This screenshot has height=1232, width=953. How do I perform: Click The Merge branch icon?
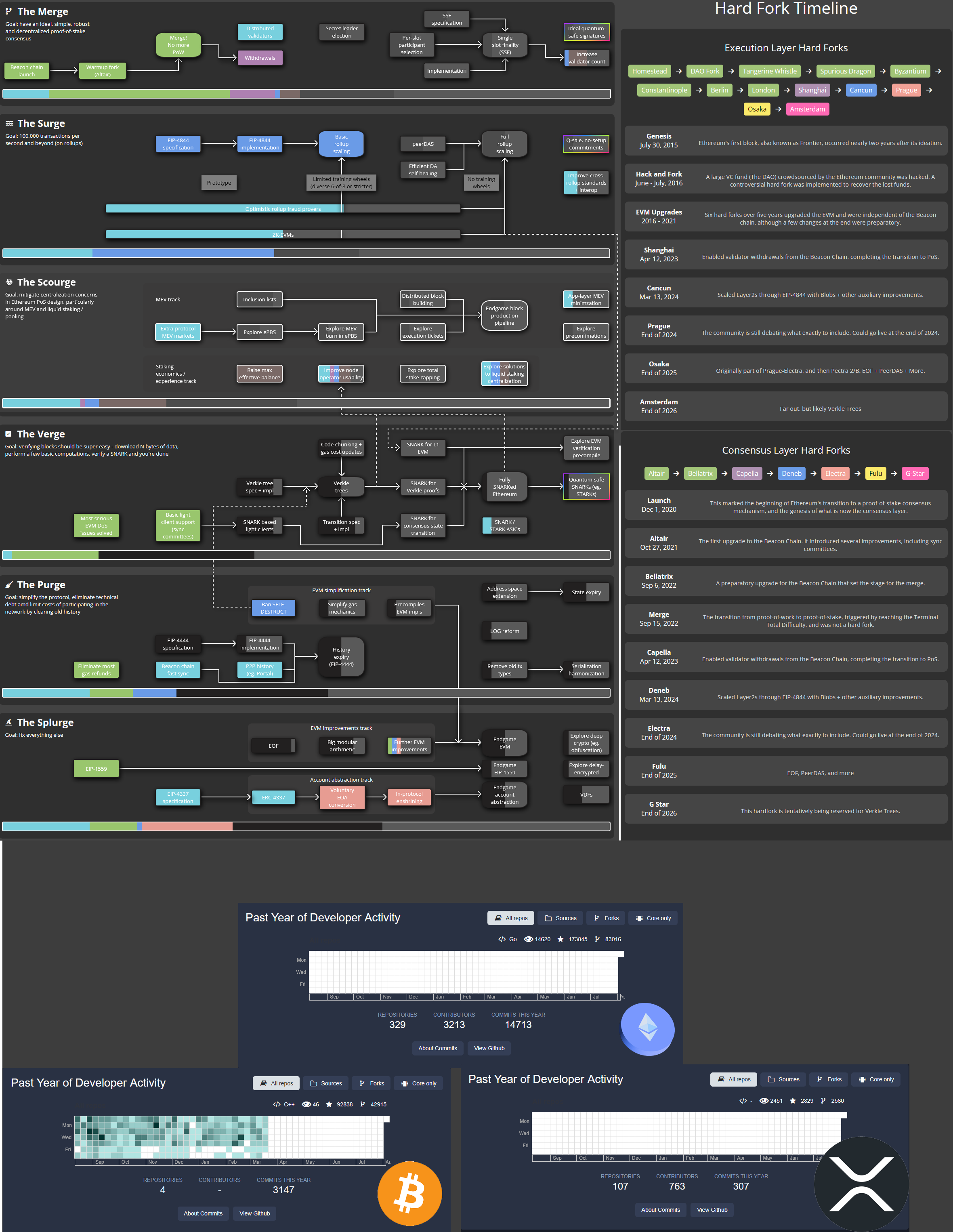[x=8, y=11]
